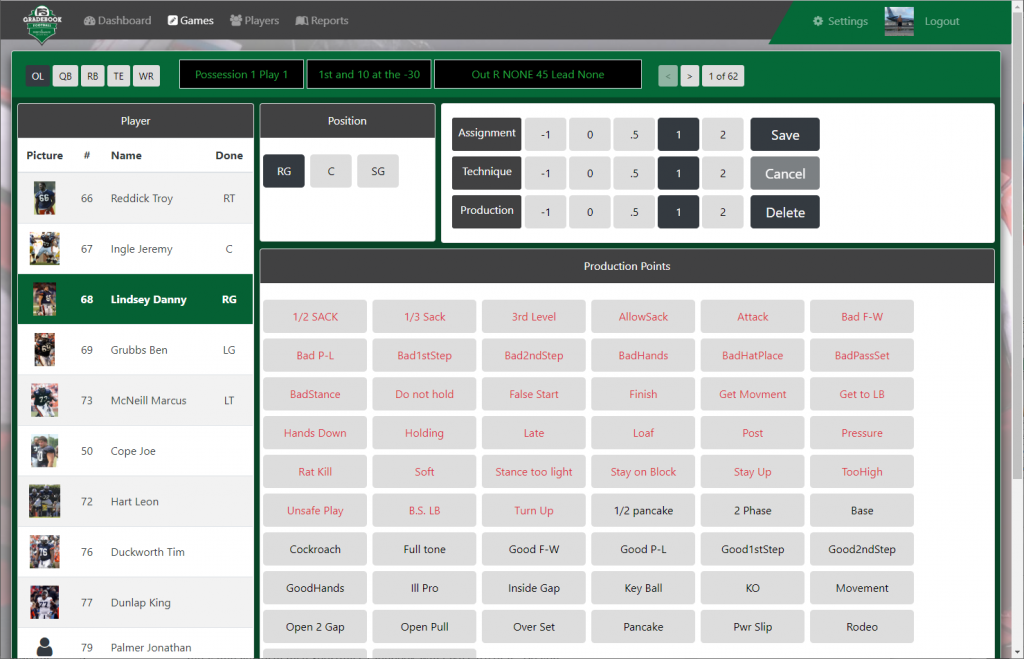Add the Holding production point
1024x659 pixels.
(x=424, y=433)
